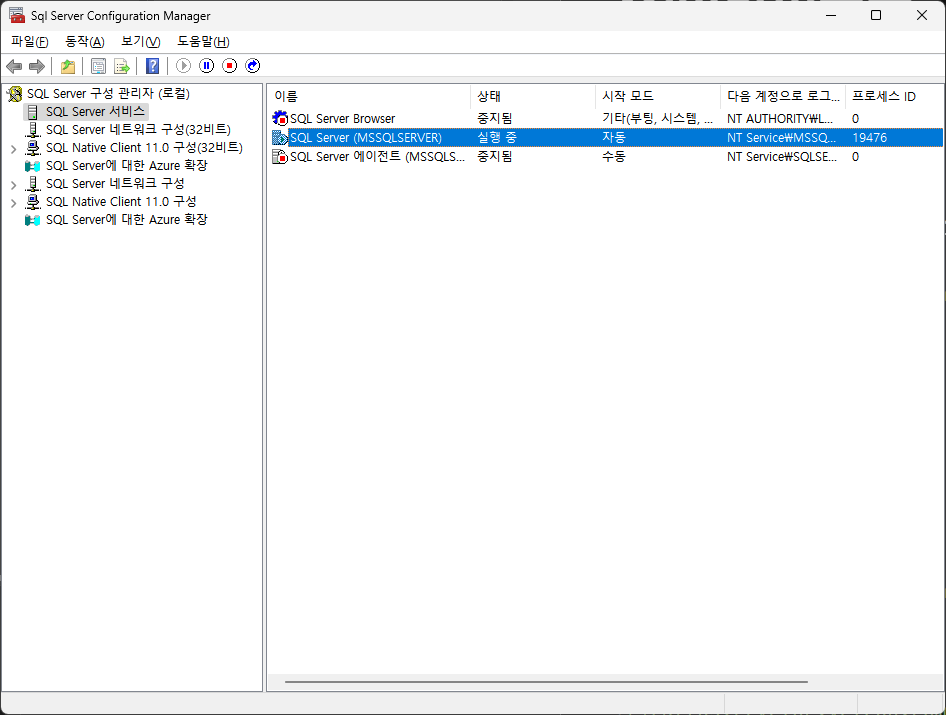Sort by the 이름 column header
Image resolution: width=946 pixels, height=715 pixels.
click(x=369, y=96)
